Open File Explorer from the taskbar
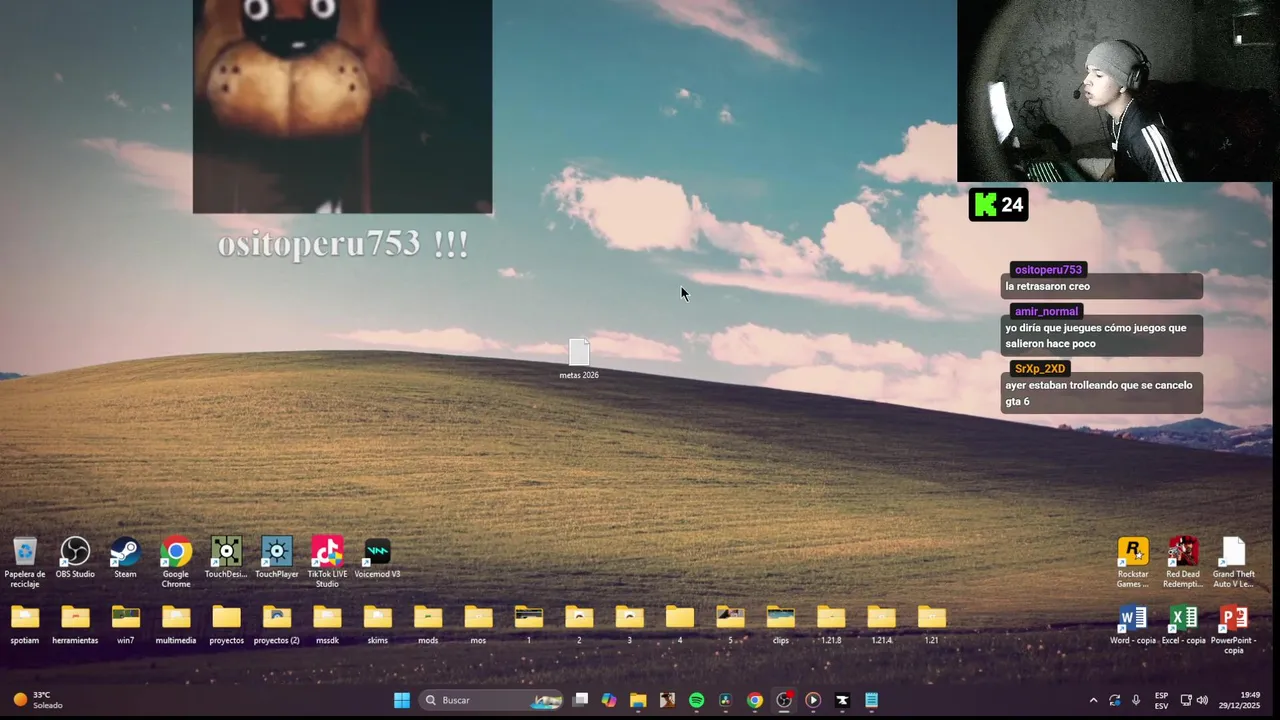 638,700
